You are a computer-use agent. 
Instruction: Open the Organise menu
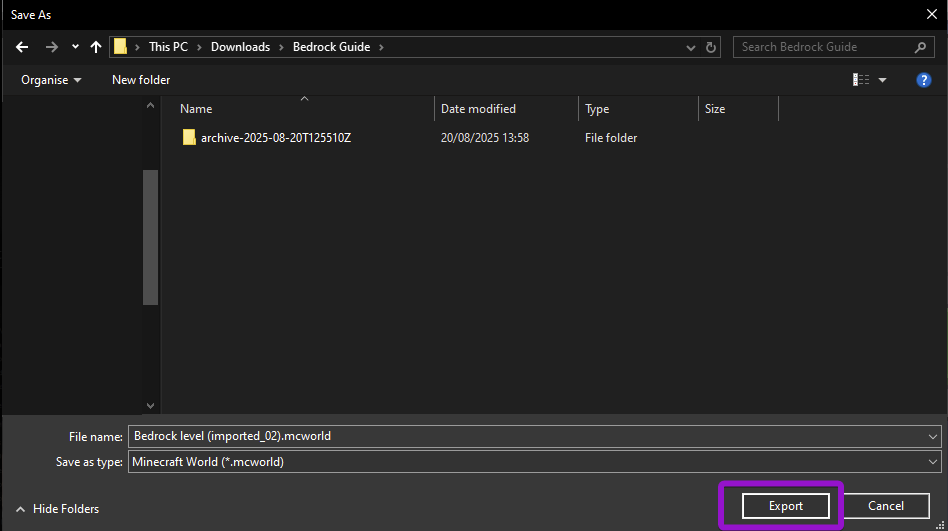point(51,80)
